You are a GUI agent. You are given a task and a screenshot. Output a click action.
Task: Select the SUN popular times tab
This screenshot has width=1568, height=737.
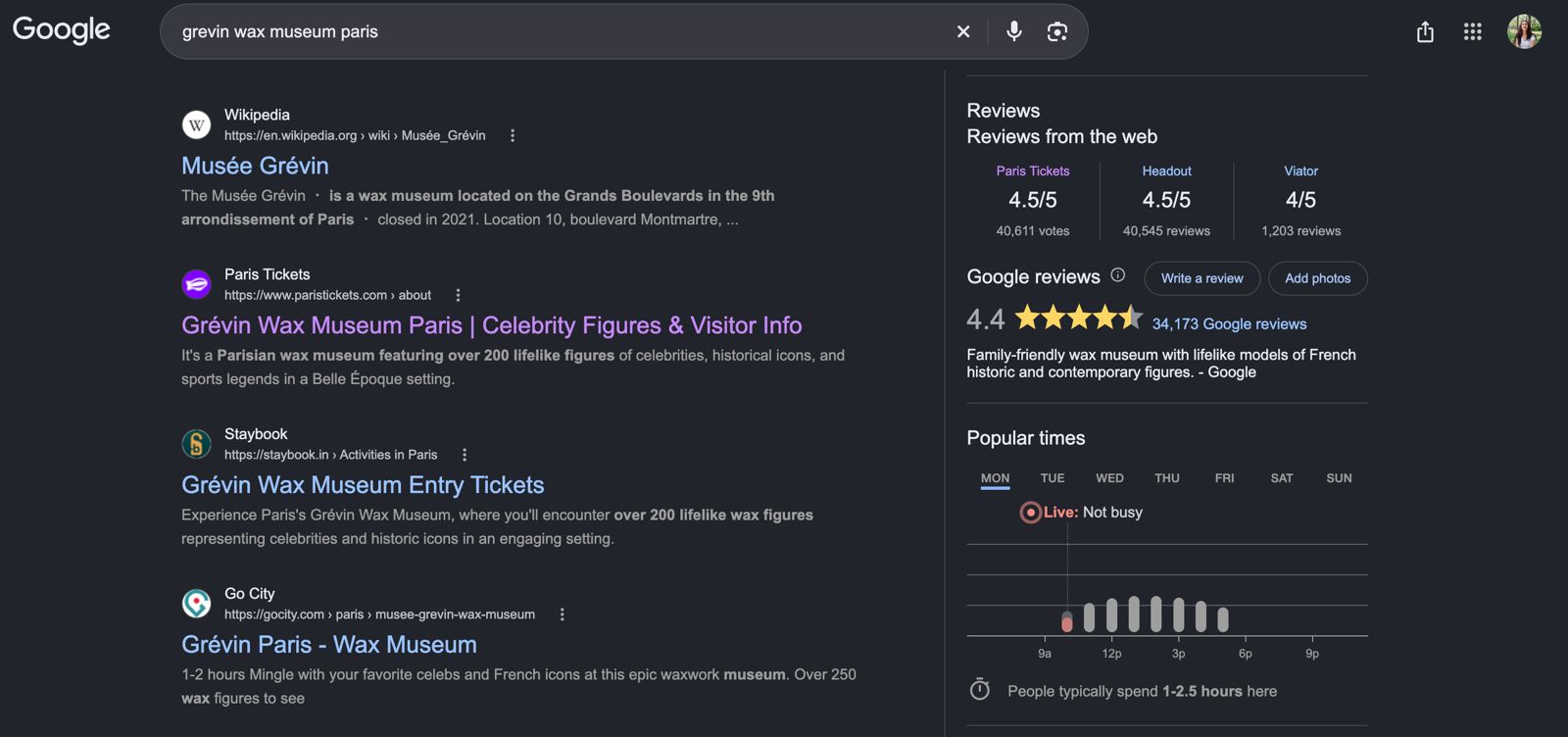pos(1339,478)
